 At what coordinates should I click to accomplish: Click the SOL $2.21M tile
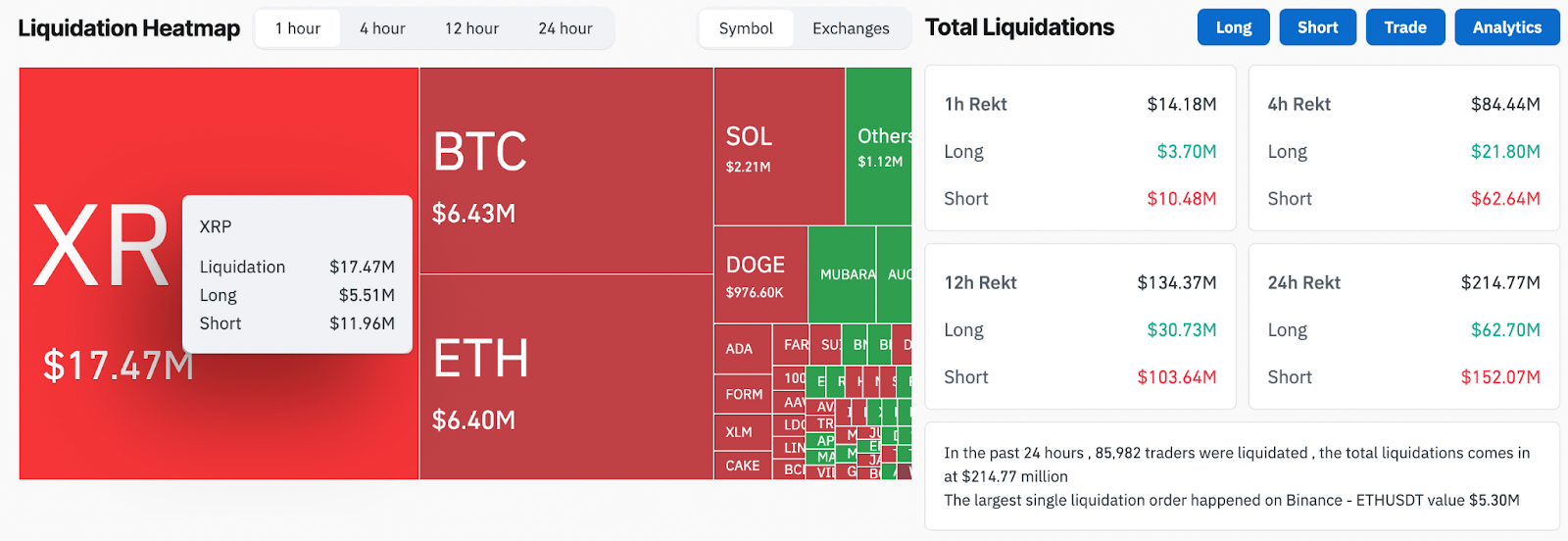778,147
